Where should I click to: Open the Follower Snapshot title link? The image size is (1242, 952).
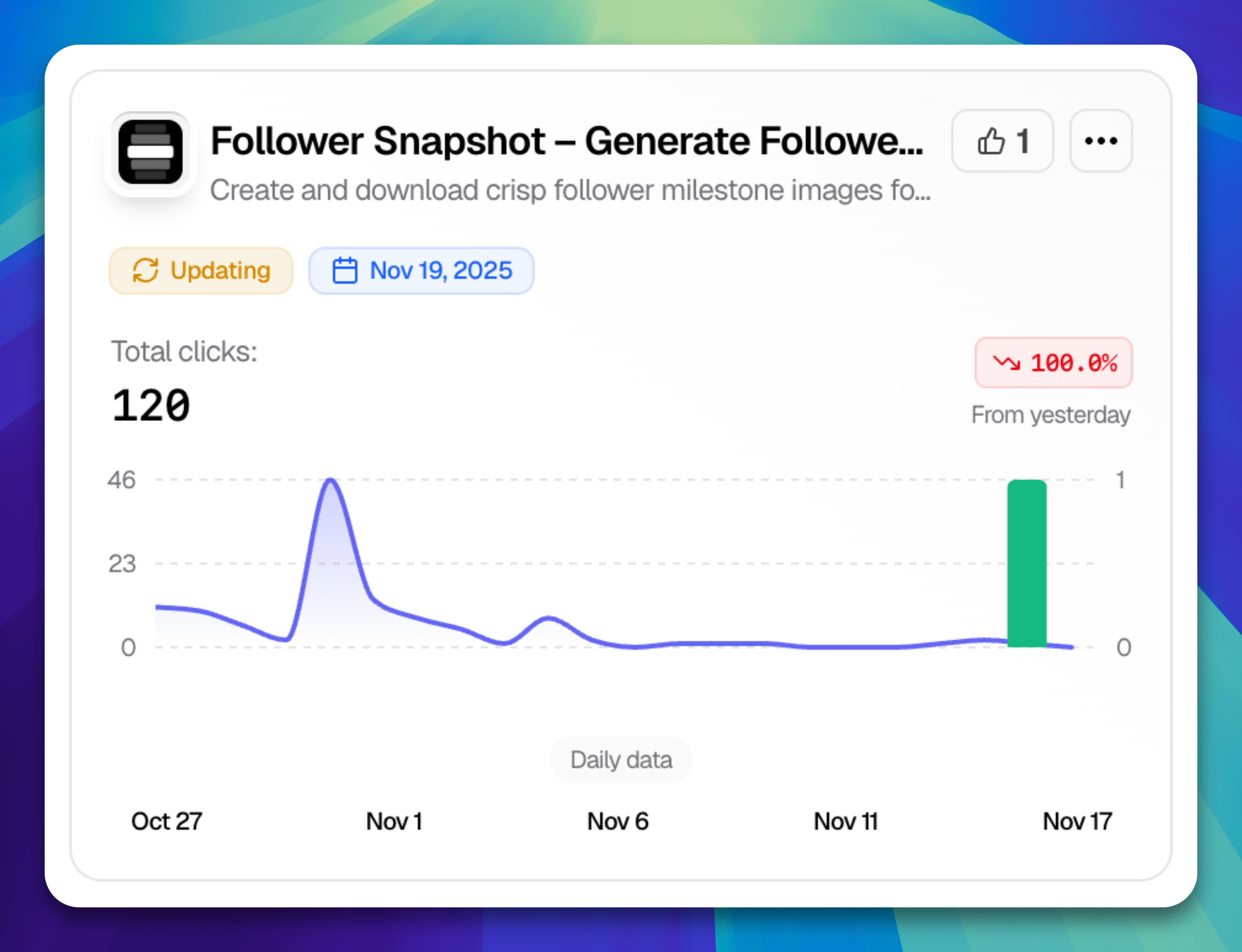tap(566, 141)
